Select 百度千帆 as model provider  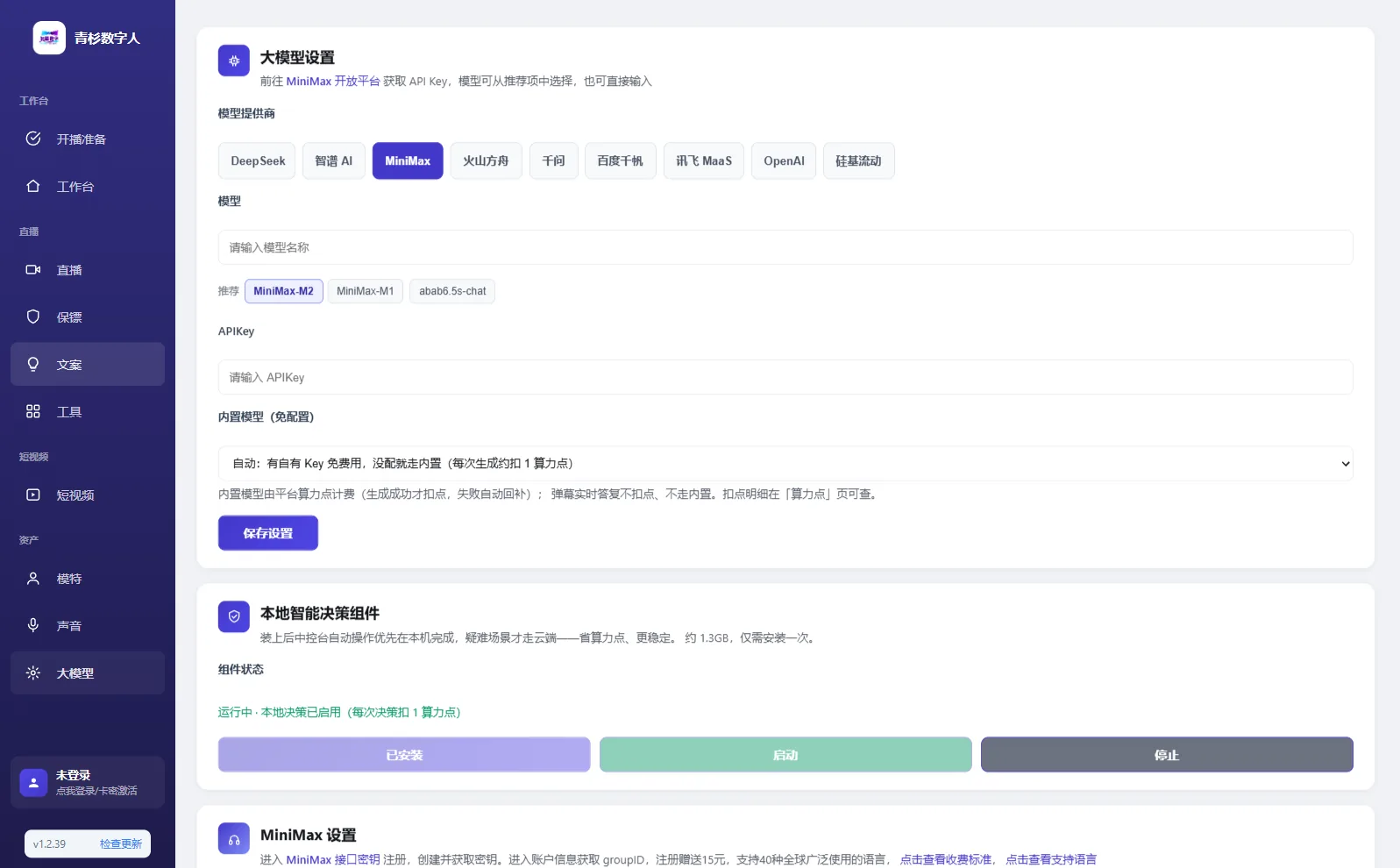(x=620, y=160)
